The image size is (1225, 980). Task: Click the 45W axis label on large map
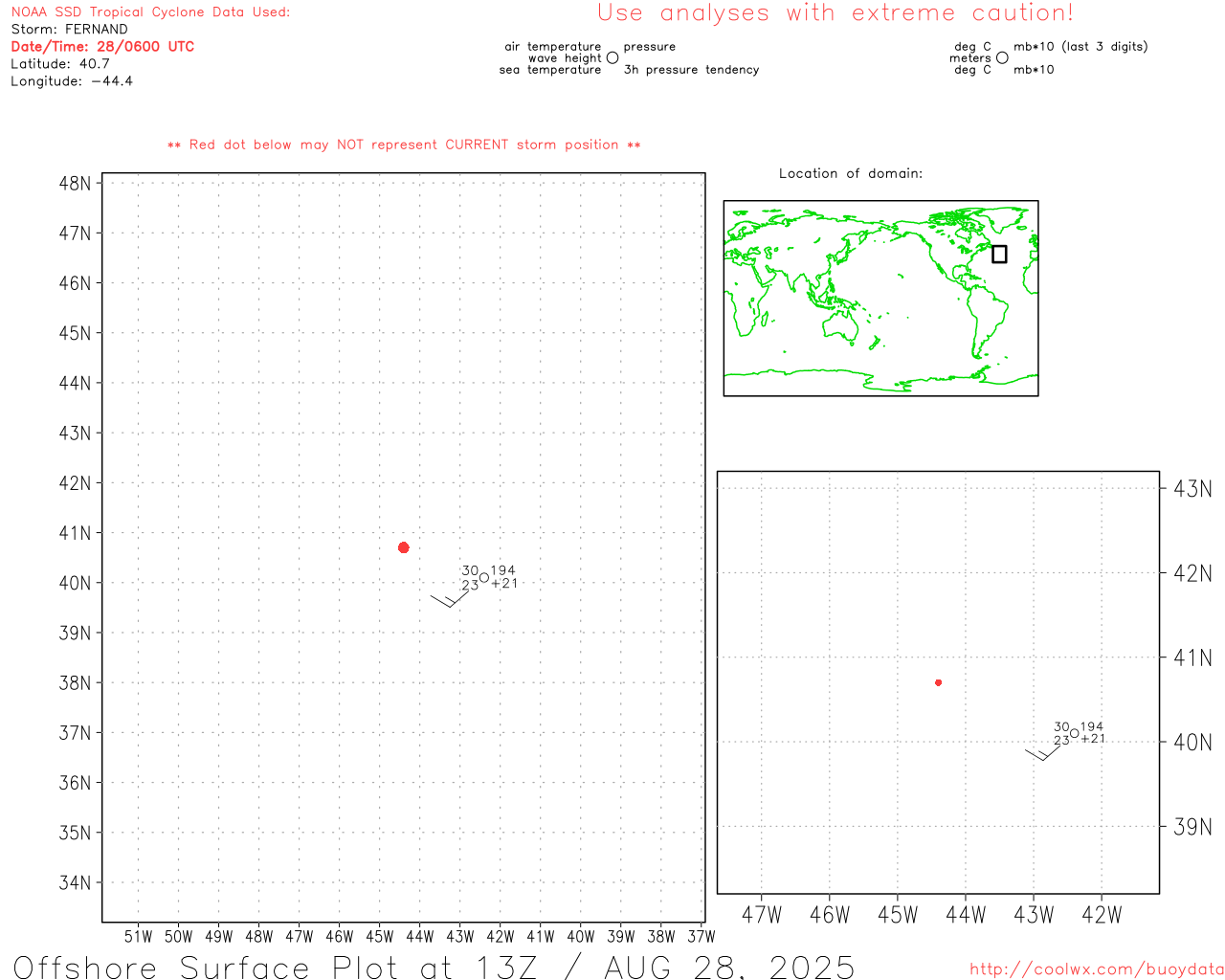380,936
